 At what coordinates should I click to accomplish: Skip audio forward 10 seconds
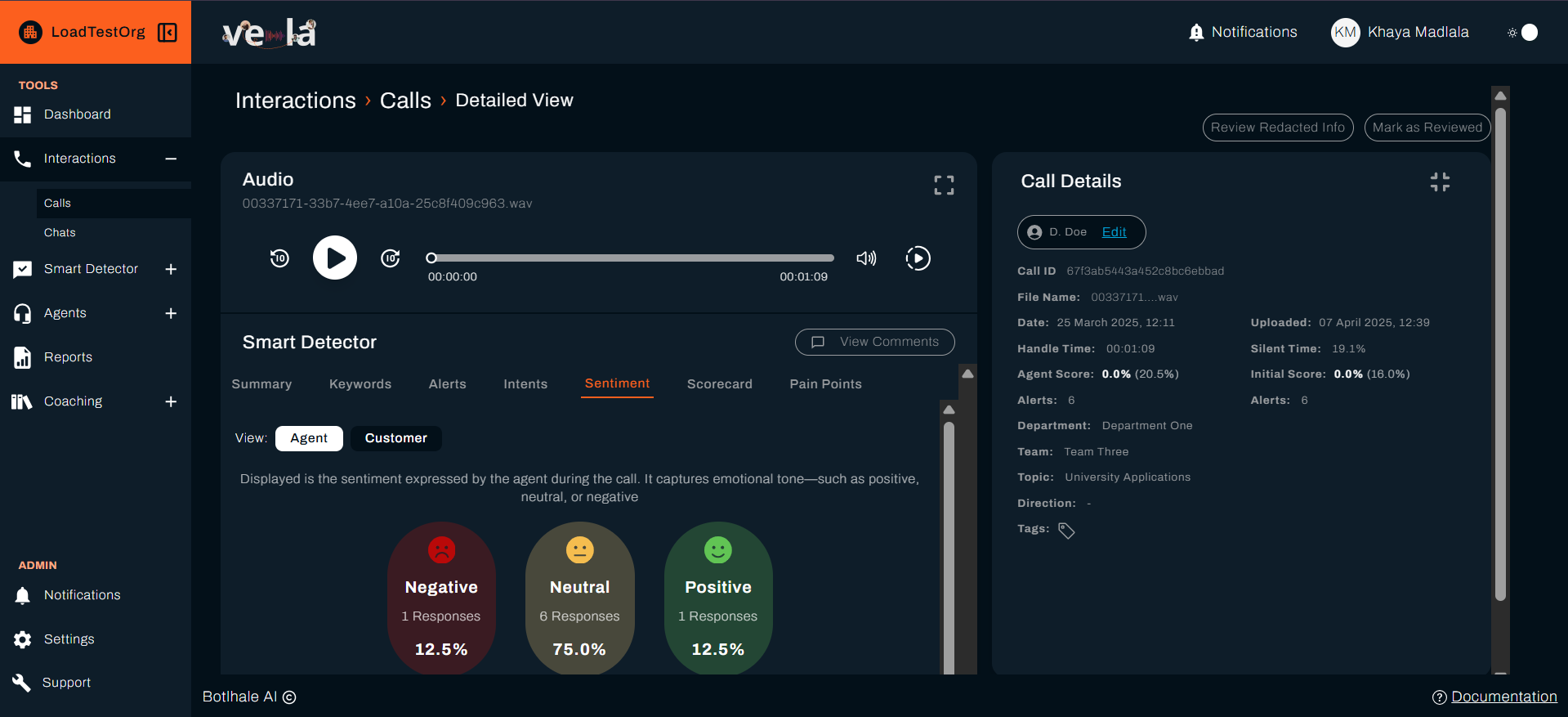pyautogui.click(x=391, y=258)
